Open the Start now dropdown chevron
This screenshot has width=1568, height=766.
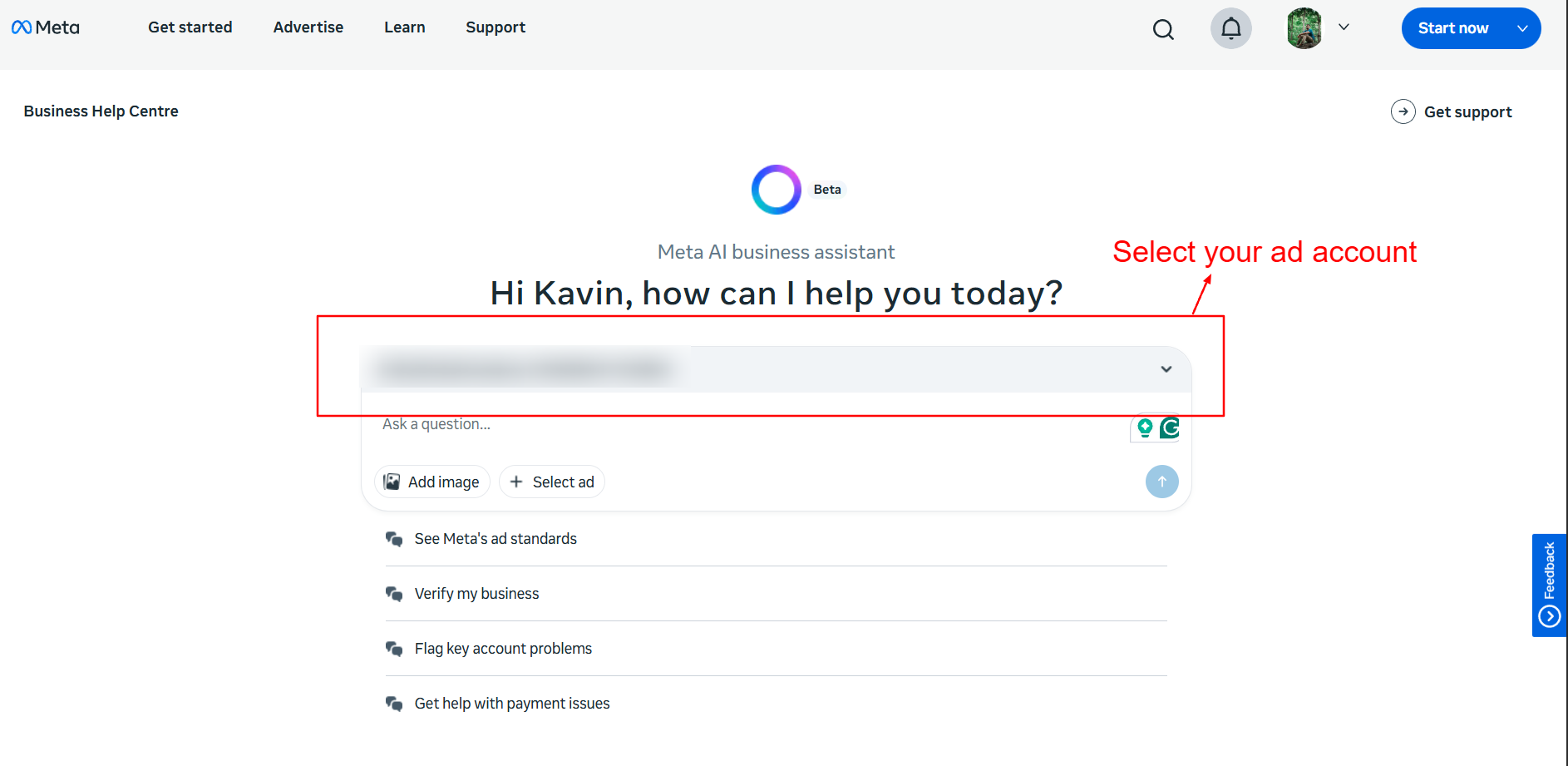tap(1522, 27)
